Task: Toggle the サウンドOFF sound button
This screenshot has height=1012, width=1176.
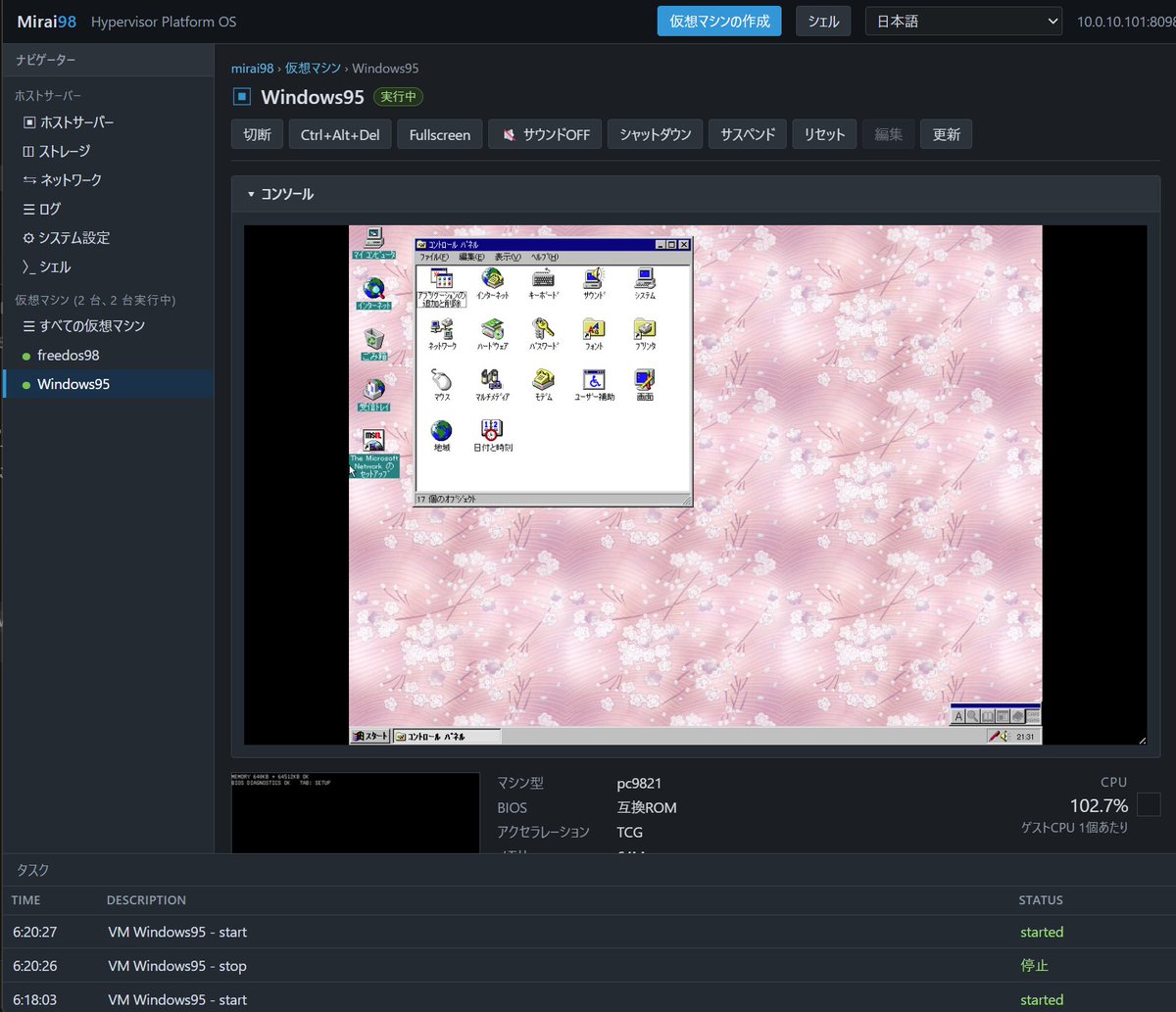Action: click(x=546, y=134)
